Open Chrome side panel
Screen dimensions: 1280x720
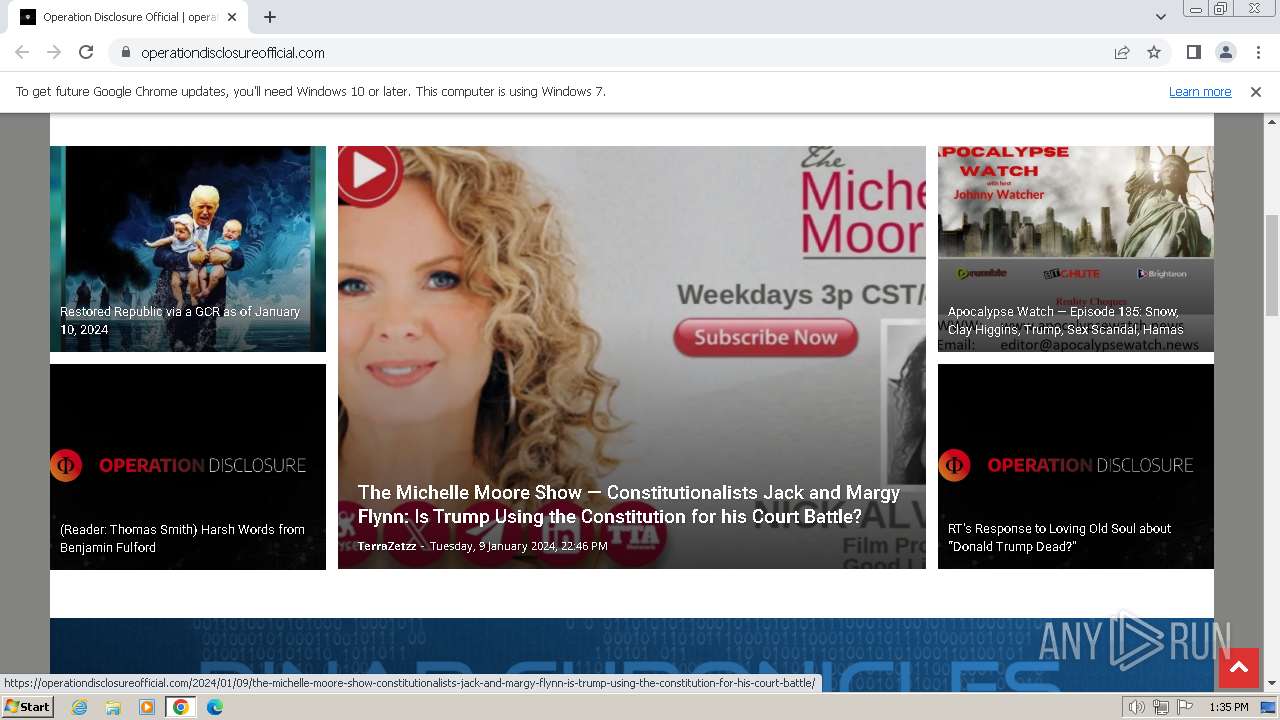[1193, 52]
